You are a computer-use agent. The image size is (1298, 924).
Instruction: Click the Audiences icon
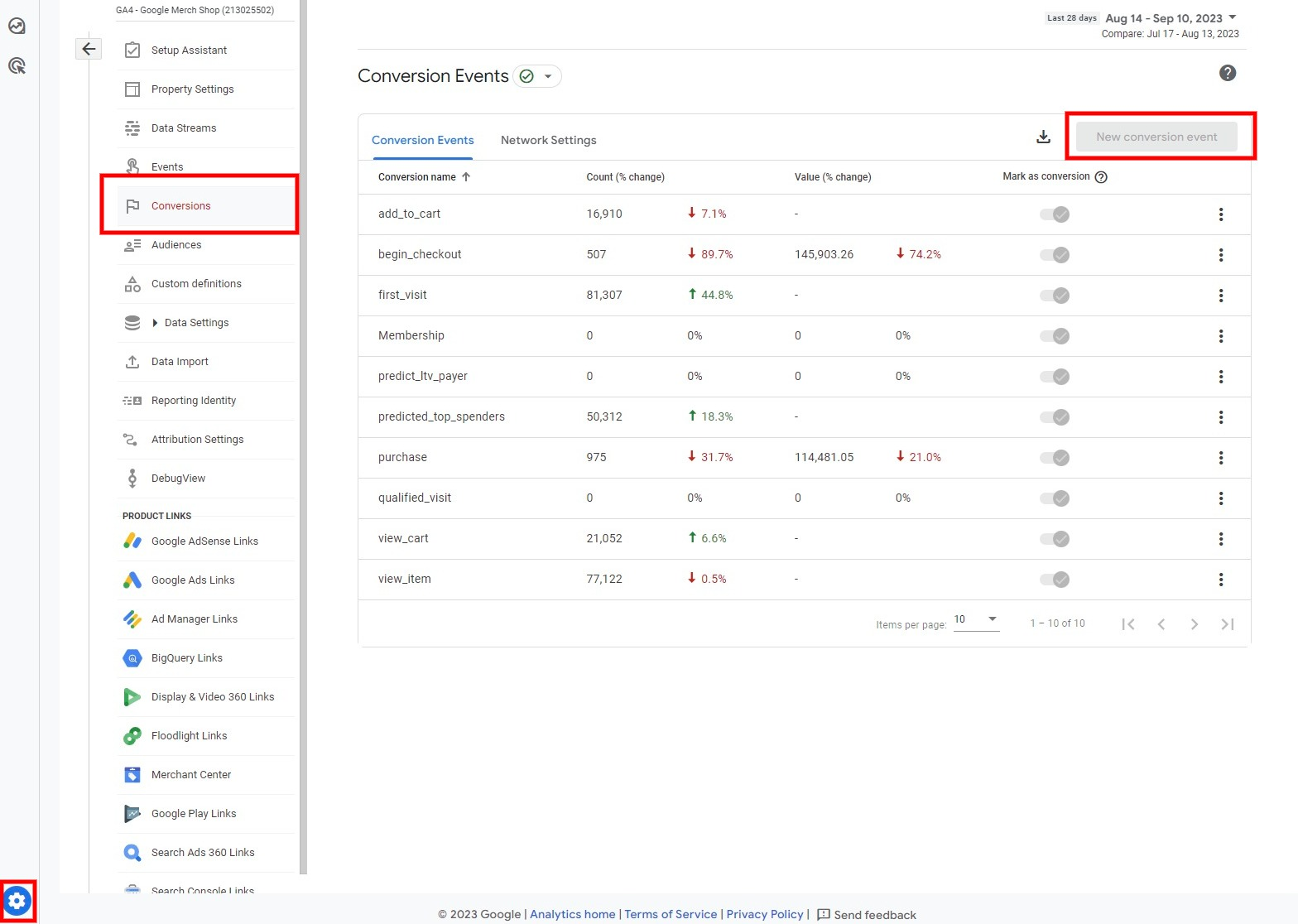[x=132, y=245]
